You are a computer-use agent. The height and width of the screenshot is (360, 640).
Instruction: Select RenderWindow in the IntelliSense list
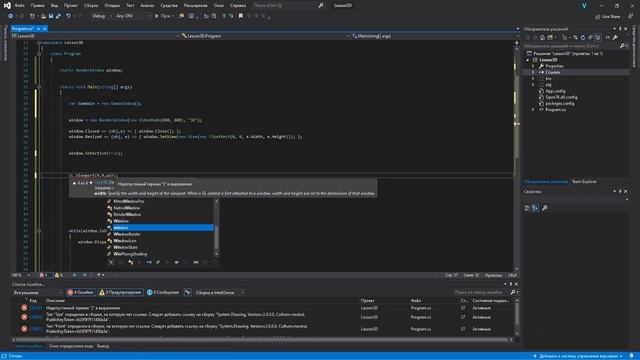tap(127, 214)
